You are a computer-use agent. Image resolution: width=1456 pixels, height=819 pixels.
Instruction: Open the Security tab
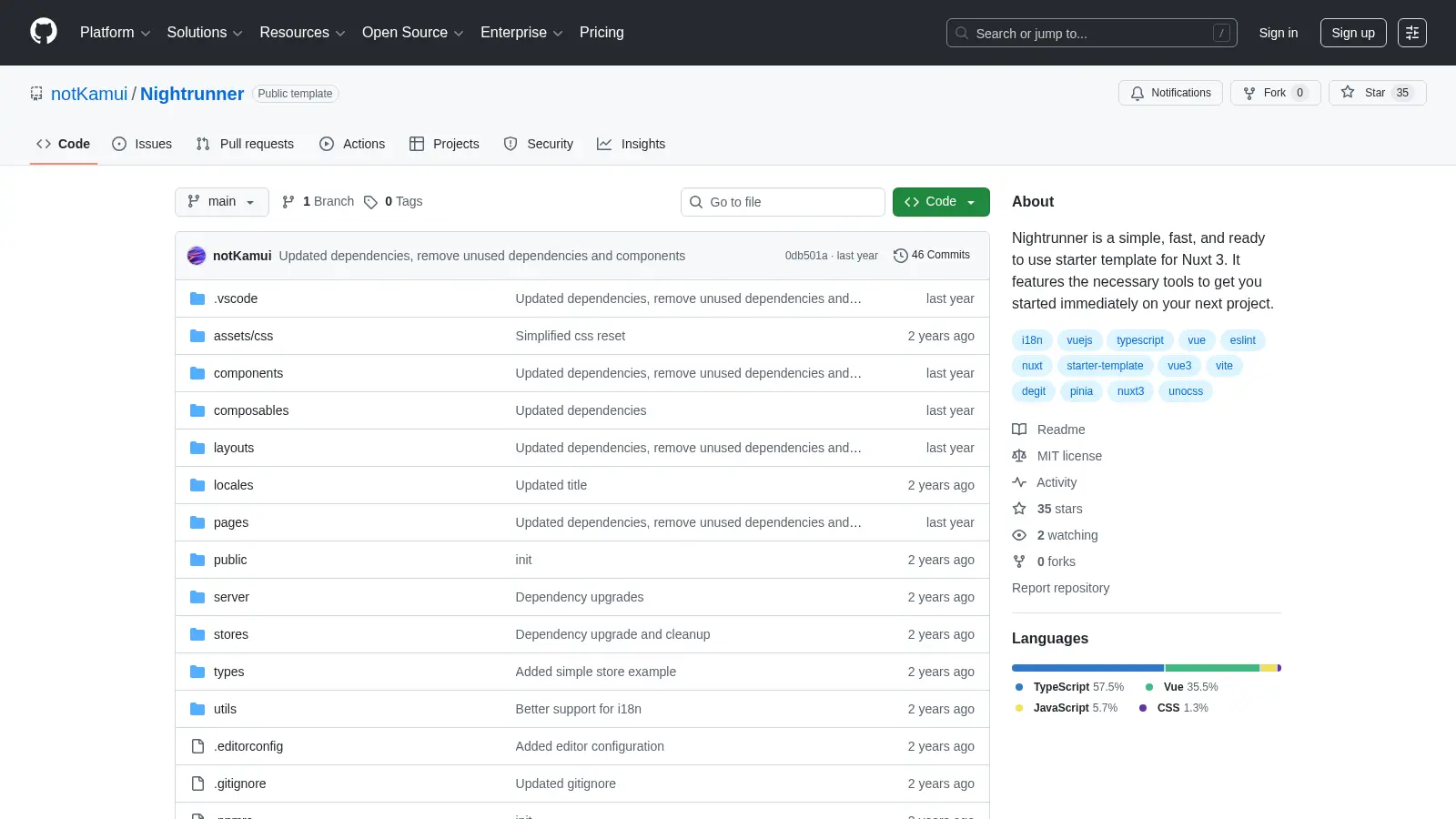coord(539,144)
